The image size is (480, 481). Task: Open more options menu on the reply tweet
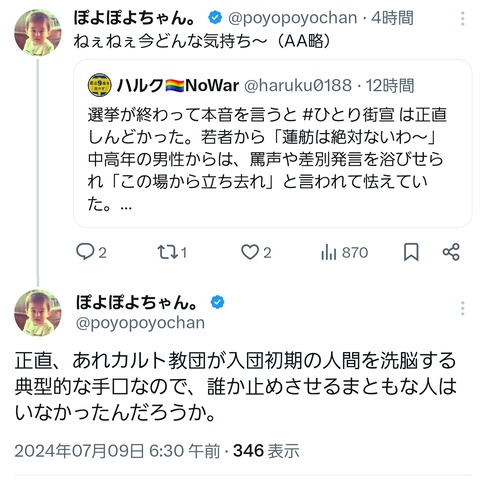(462, 308)
